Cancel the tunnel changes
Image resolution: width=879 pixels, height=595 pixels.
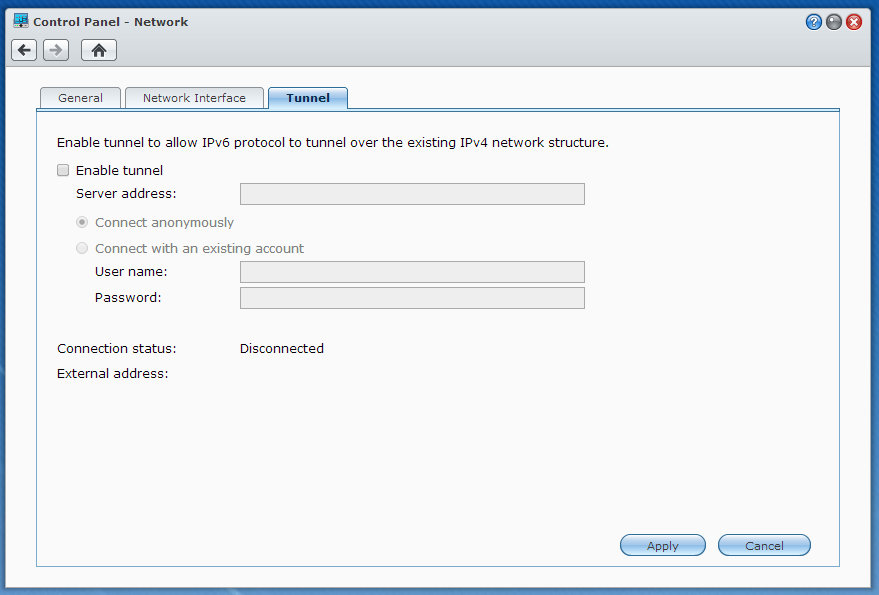click(764, 545)
